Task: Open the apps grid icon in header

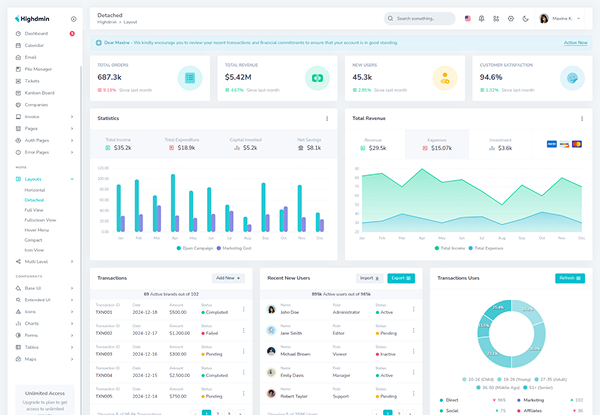Action: pyautogui.click(x=496, y=18)
